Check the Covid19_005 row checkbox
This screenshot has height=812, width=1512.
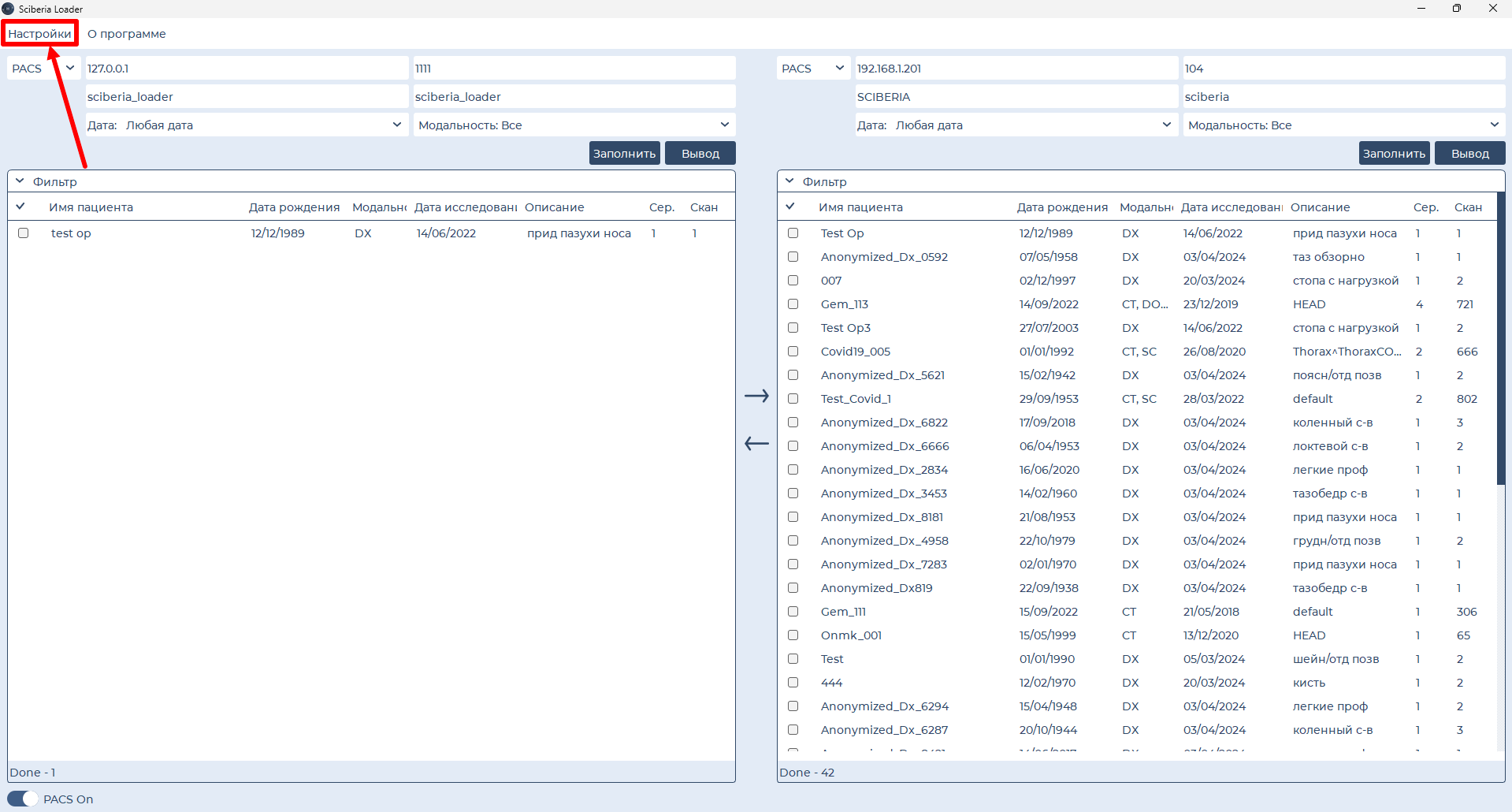[x=793, y=352]
